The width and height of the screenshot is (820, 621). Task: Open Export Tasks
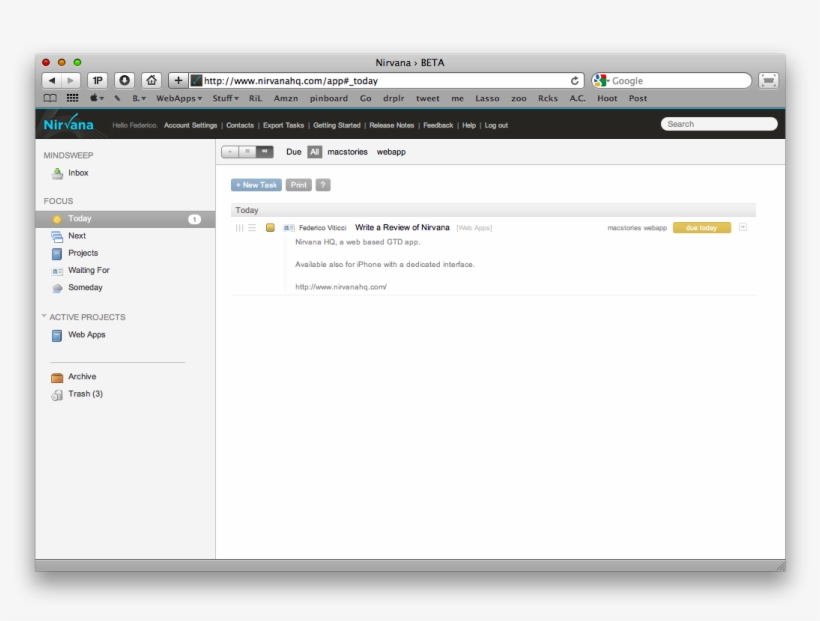[x=283, y=126]
